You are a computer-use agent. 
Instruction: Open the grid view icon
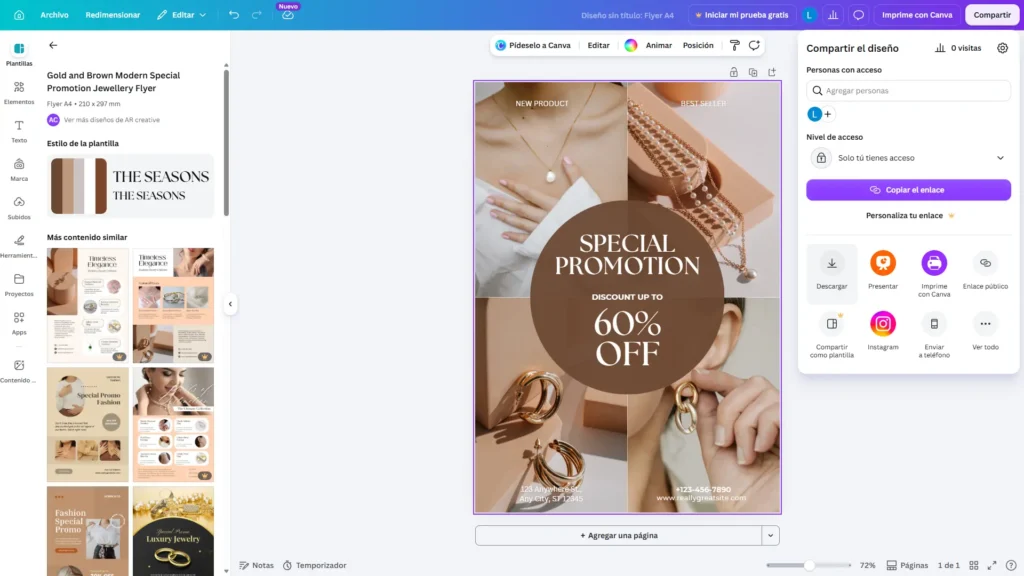pyautogui.click(x=974, y=566)
